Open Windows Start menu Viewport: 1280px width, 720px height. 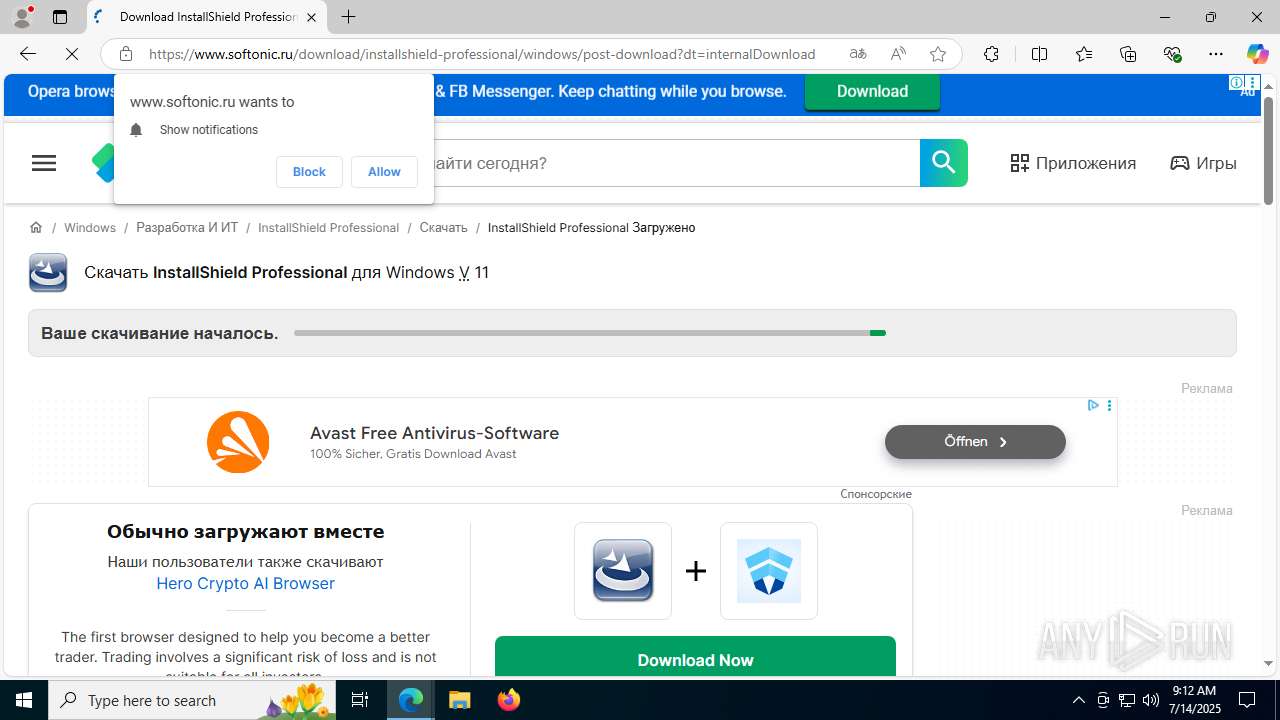pyautogui.click(x=24, y=700)
